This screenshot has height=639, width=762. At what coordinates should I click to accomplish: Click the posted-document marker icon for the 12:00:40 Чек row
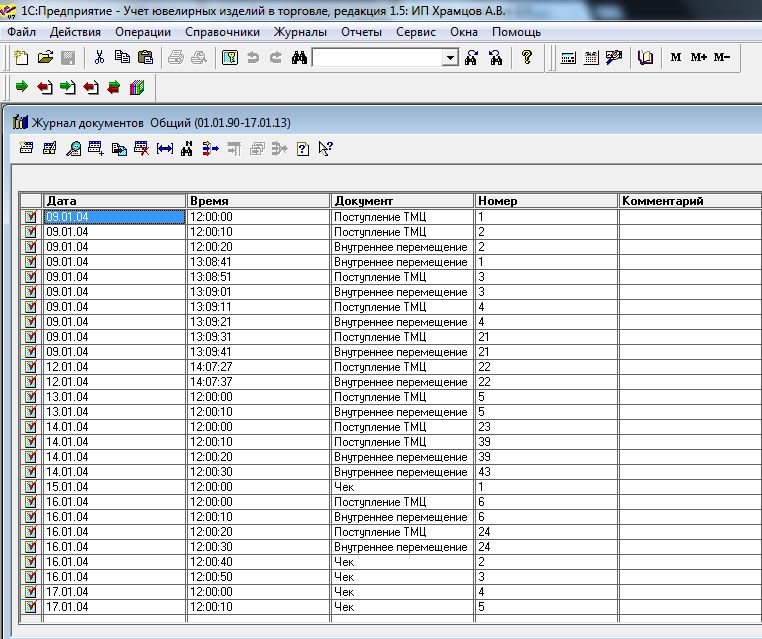click(x=31, y=562)
